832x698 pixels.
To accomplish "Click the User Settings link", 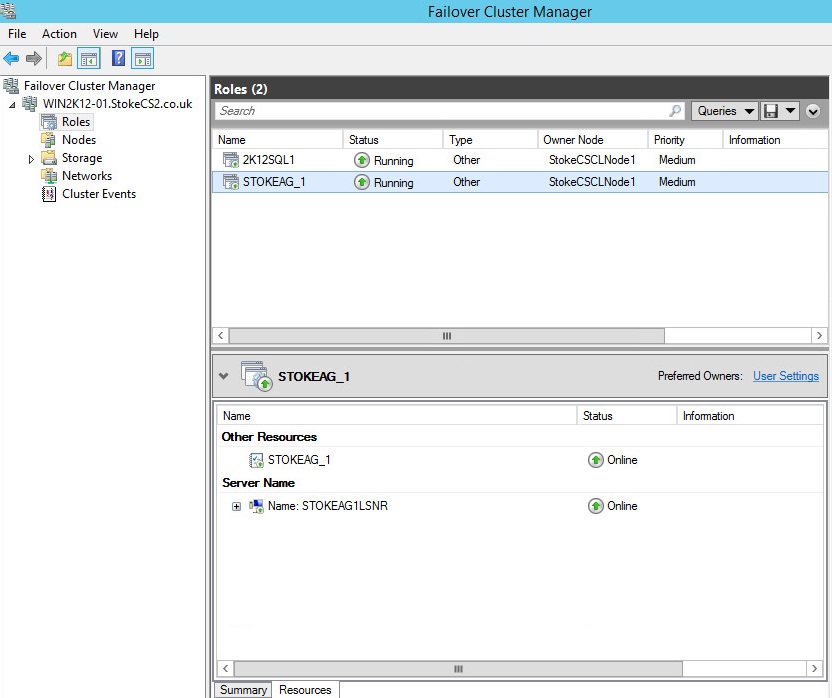I will coord(785,376).
